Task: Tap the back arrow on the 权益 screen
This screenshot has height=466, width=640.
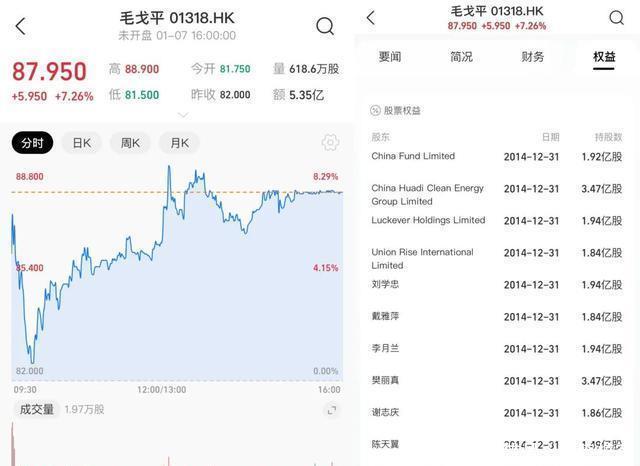Action: click(371, 18)
